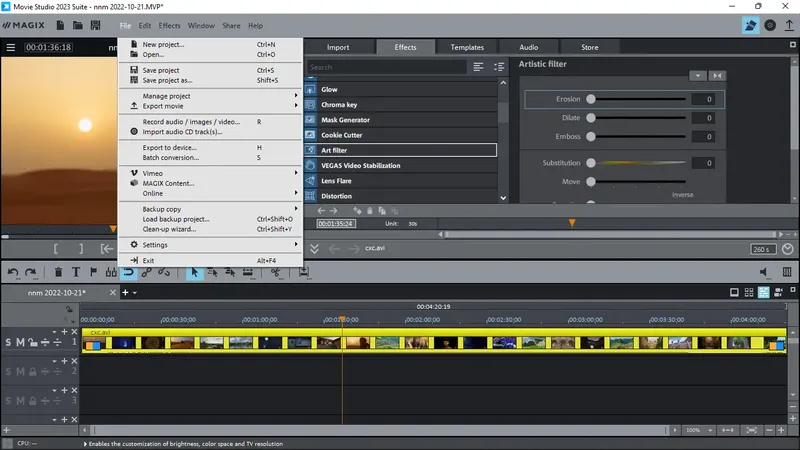This screenshot has width=800, height=450.
Task: Click the Emboss slider handle
Action: pyautogui.click(x=591, y=136)
